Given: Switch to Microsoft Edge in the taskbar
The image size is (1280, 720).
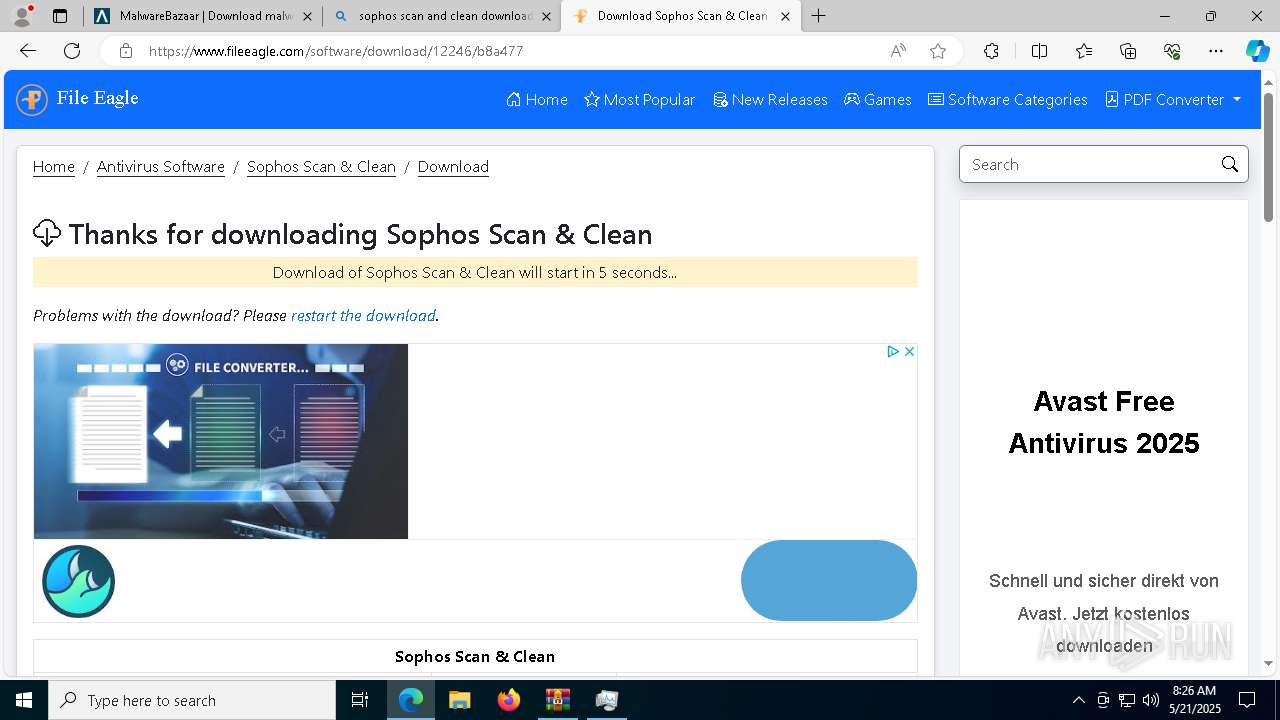Looking at the screenshot, I should click(411, 700).
